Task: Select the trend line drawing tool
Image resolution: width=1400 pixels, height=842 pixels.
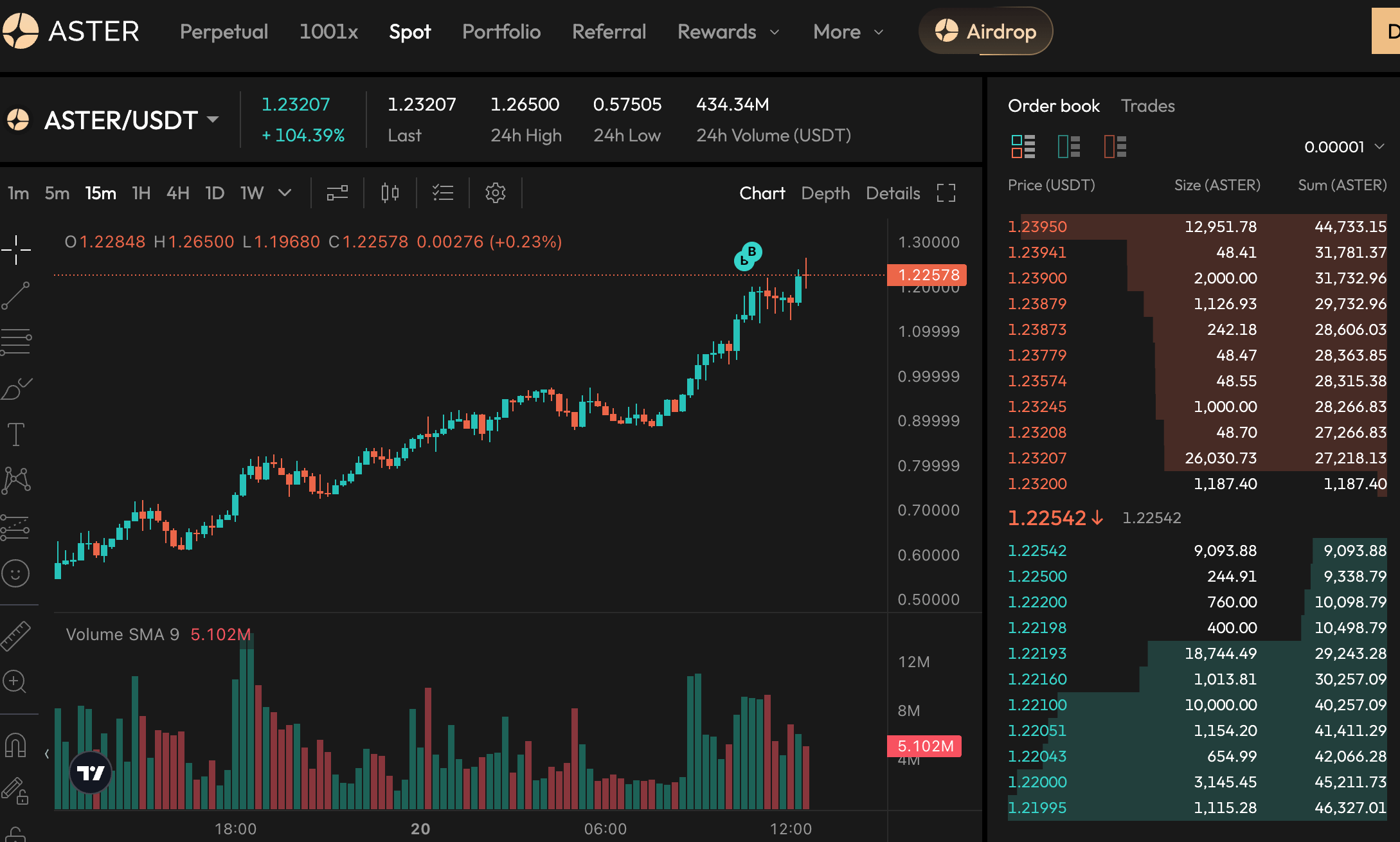Action: pos(16,296)
